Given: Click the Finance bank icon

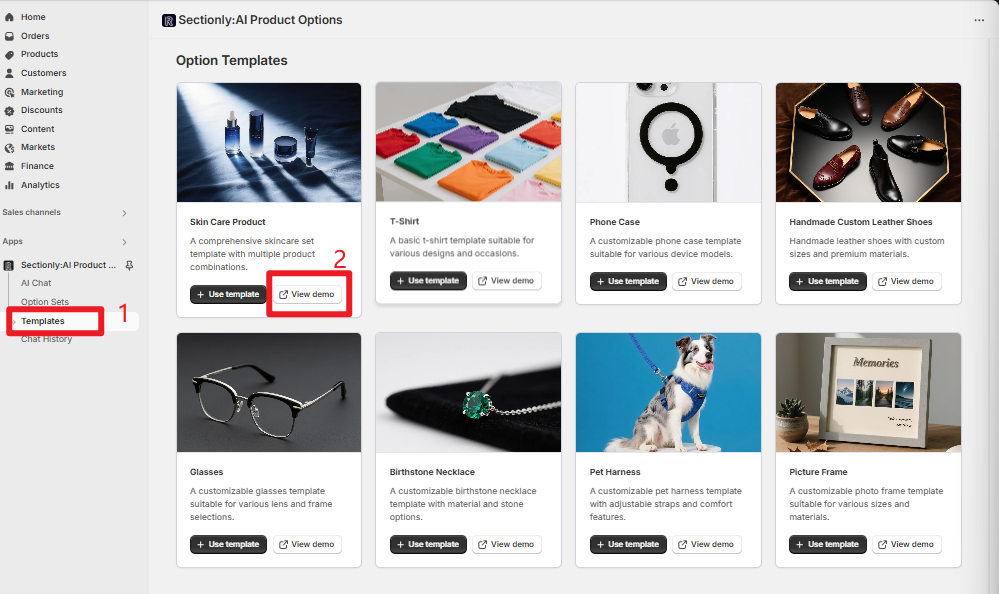Looking at the screenshot, I should tap(9, 166).
